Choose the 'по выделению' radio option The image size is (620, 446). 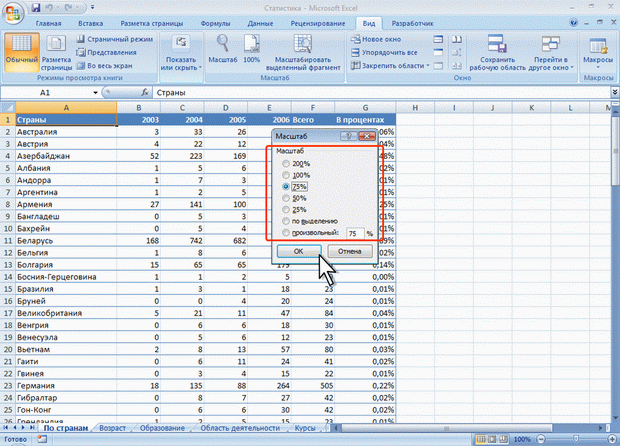(x=287, y=221)
